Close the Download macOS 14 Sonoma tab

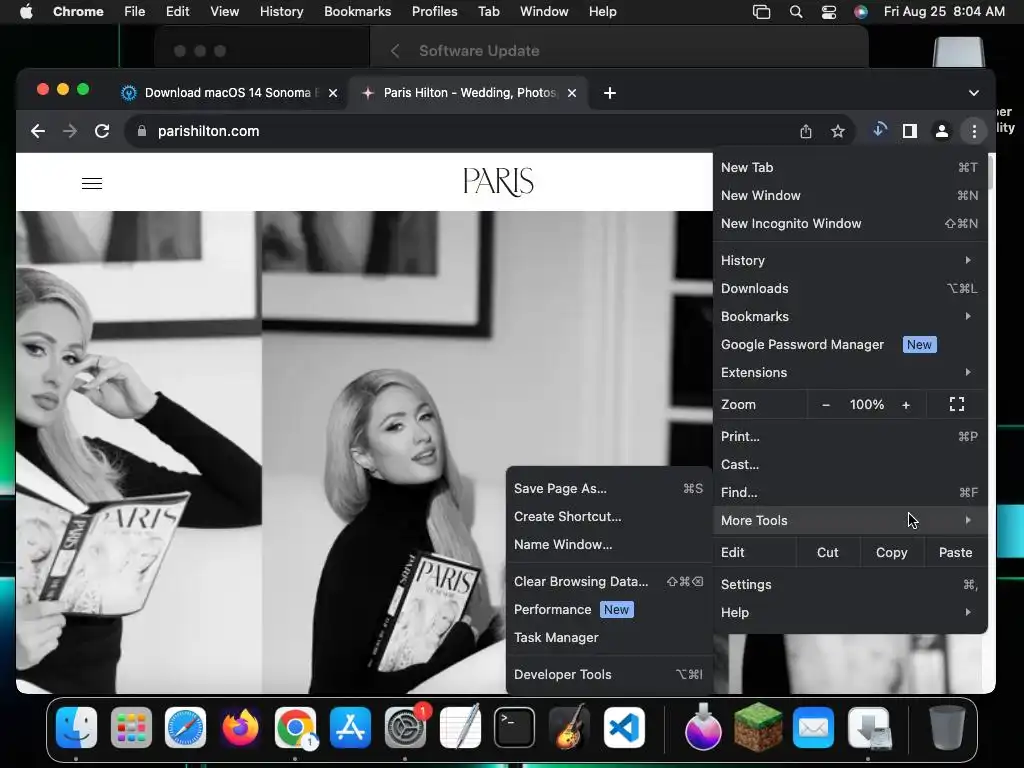333,93
